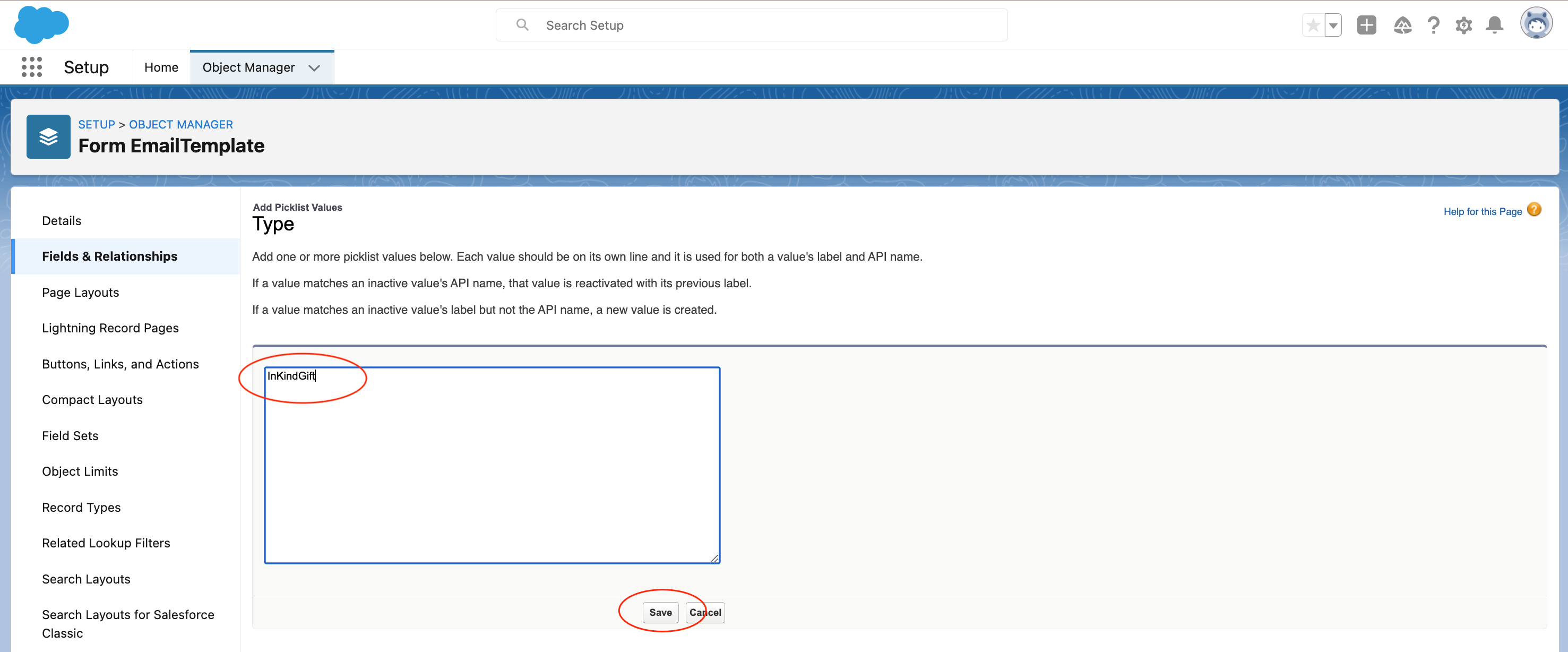Open the Setup gear menu
Screen dimensions: 1568x652
click(x=1464, y=25)
